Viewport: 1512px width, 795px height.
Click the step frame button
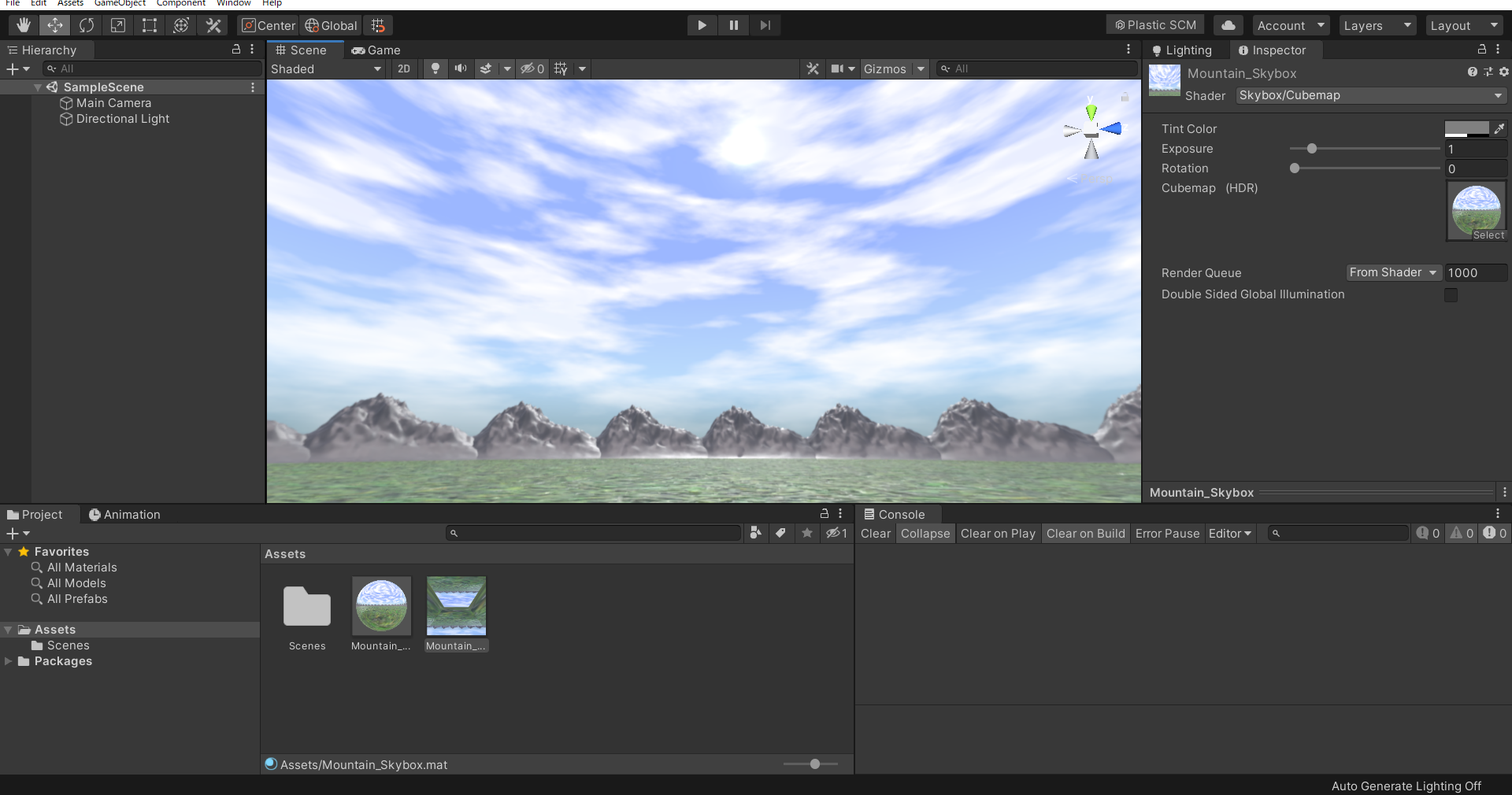tap(765, 24)
